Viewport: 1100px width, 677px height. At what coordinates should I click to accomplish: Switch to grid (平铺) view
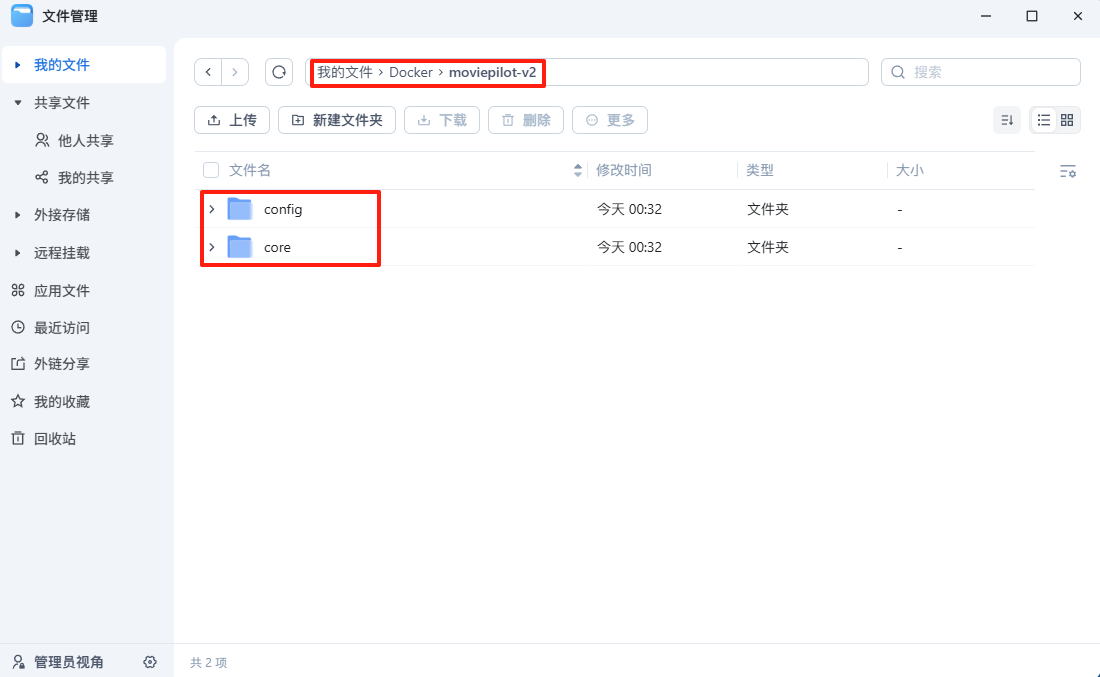tap(1068, 119)
